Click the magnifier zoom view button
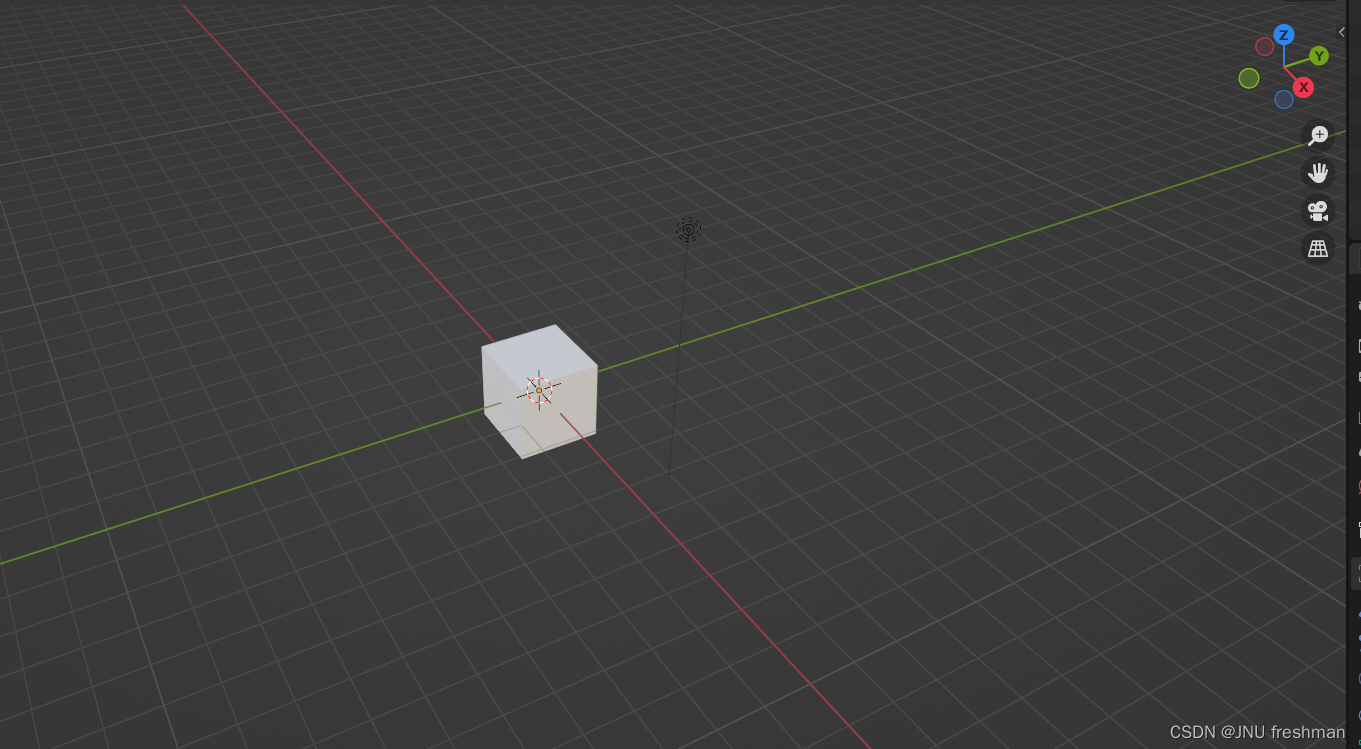This screenshot has height=749, width=1361. 1318,135
